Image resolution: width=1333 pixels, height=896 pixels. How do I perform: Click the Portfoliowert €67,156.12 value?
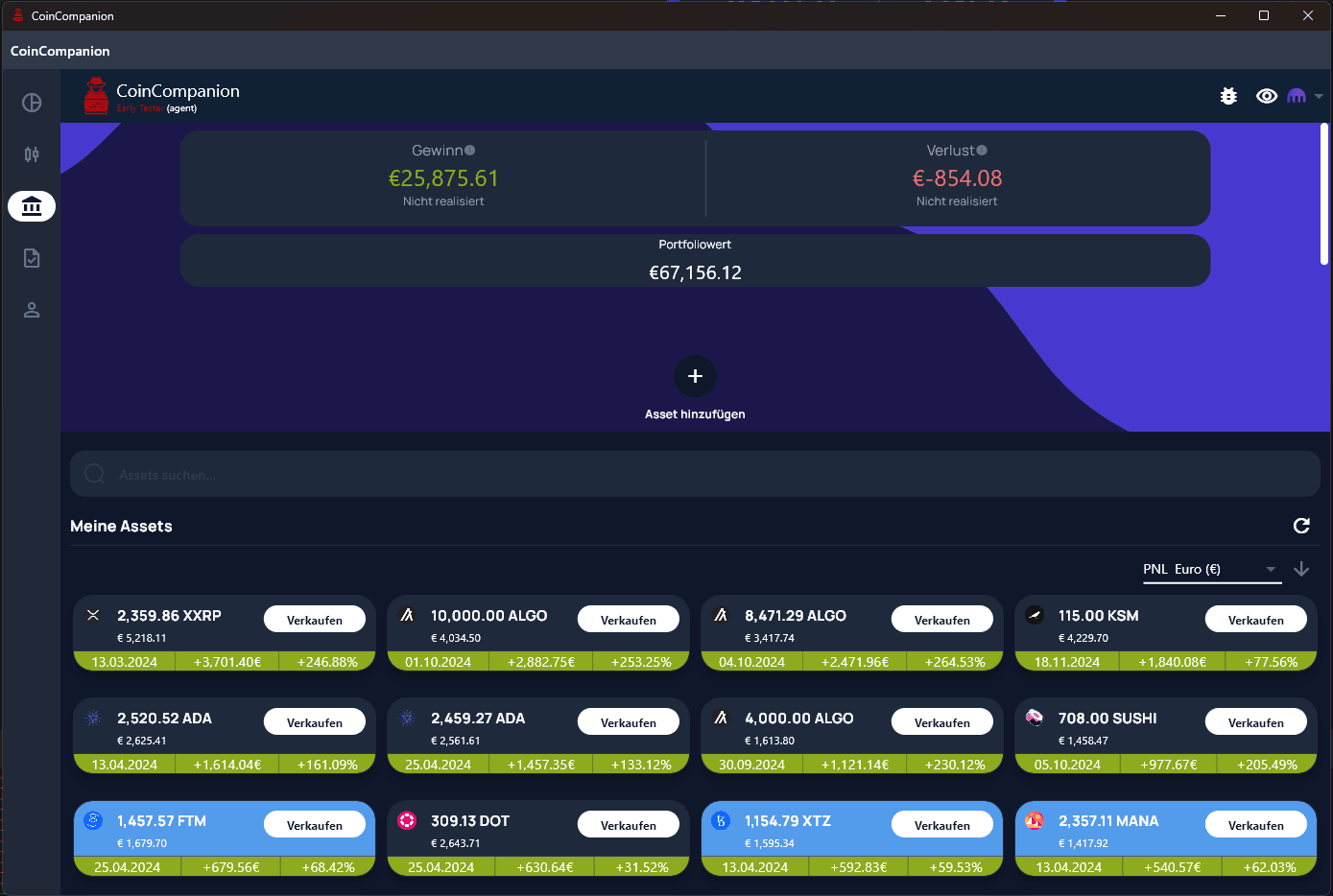coord(695,272)
